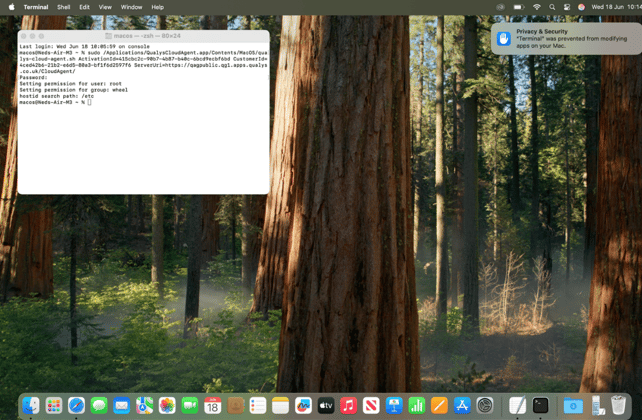Click the 'Password:' line in Terminal
642x420 pixels.
pyautogui.click(x=33, y=77)
